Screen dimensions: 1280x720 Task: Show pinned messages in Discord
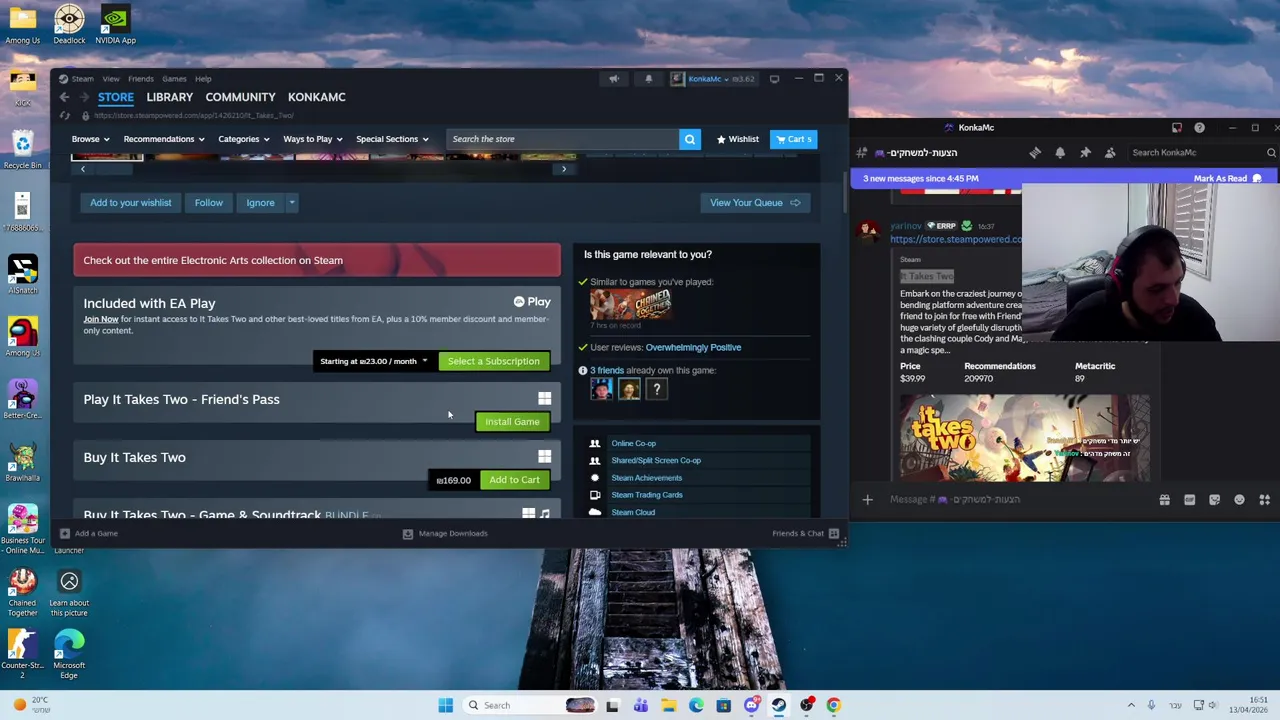[x=1085, y=152]
